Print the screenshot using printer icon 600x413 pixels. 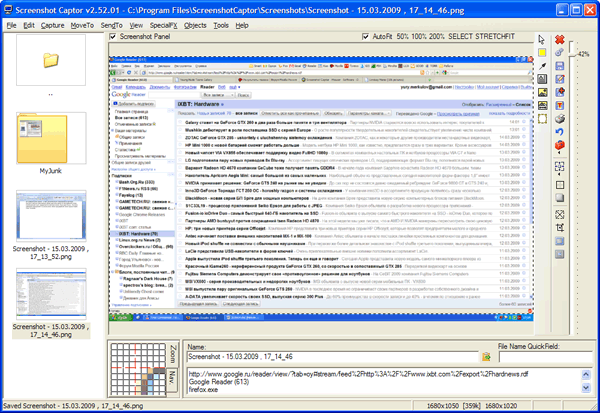(x=560, y=119)
